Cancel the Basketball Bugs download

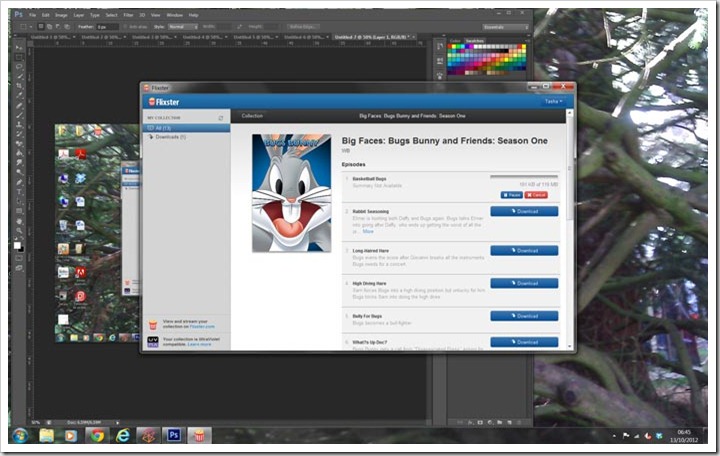click(x=536, y=195)
